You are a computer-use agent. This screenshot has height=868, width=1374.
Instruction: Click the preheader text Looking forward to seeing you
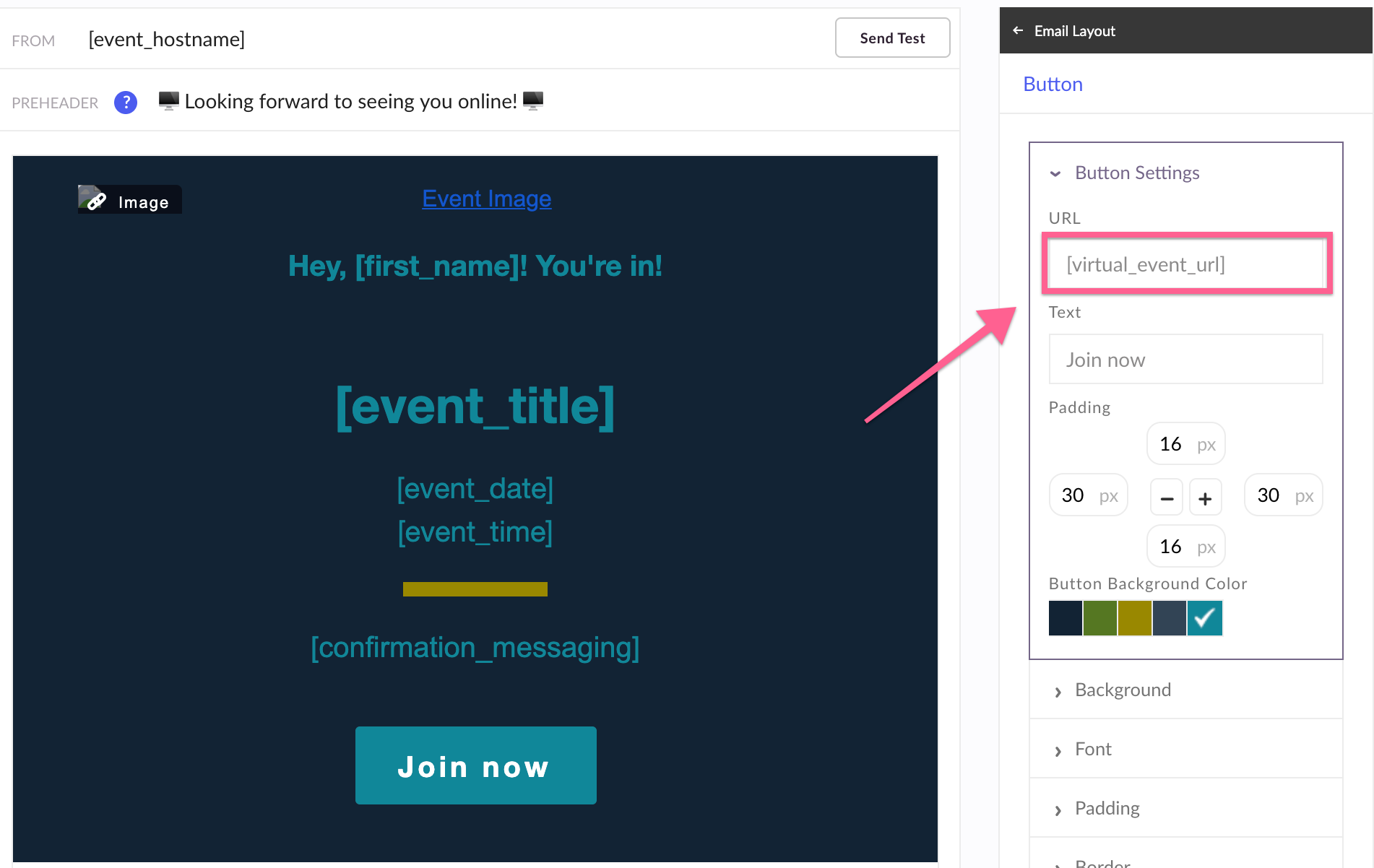pyautogui.click(x=350, y=101)
